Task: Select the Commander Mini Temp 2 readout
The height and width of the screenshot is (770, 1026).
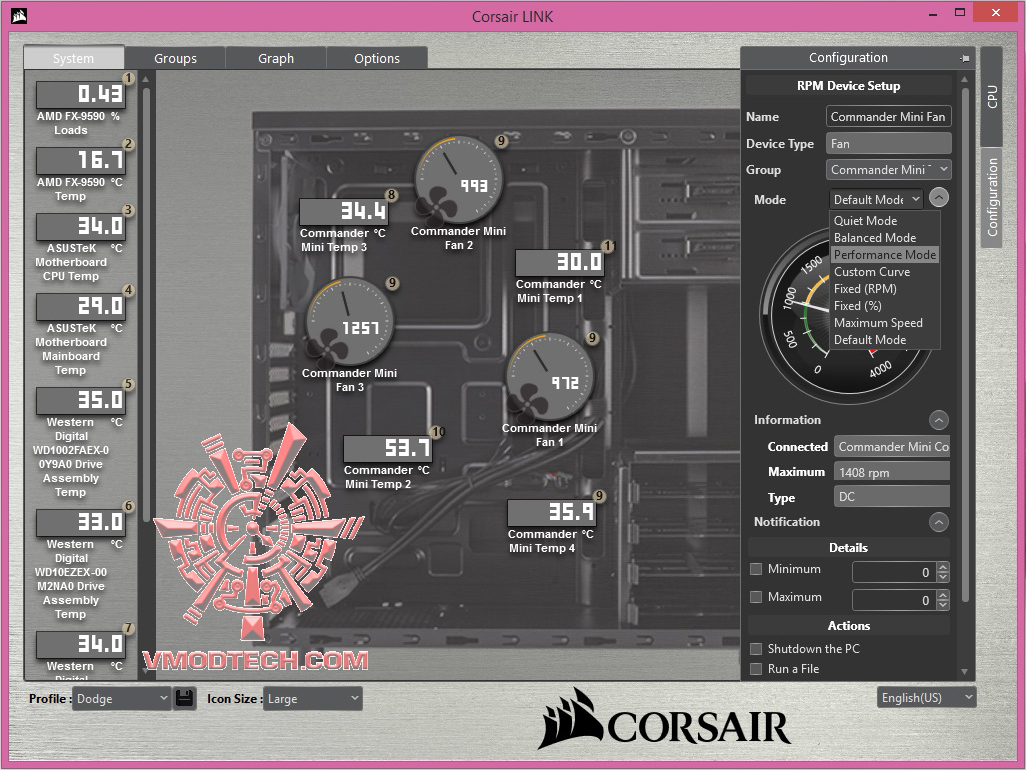Action: click(x=387, y=449)
